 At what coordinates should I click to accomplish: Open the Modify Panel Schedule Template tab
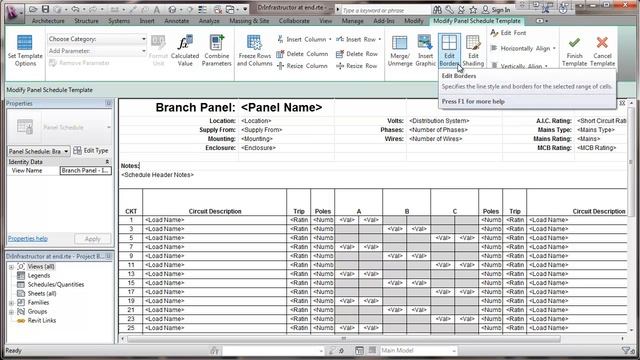coord(477,21)
